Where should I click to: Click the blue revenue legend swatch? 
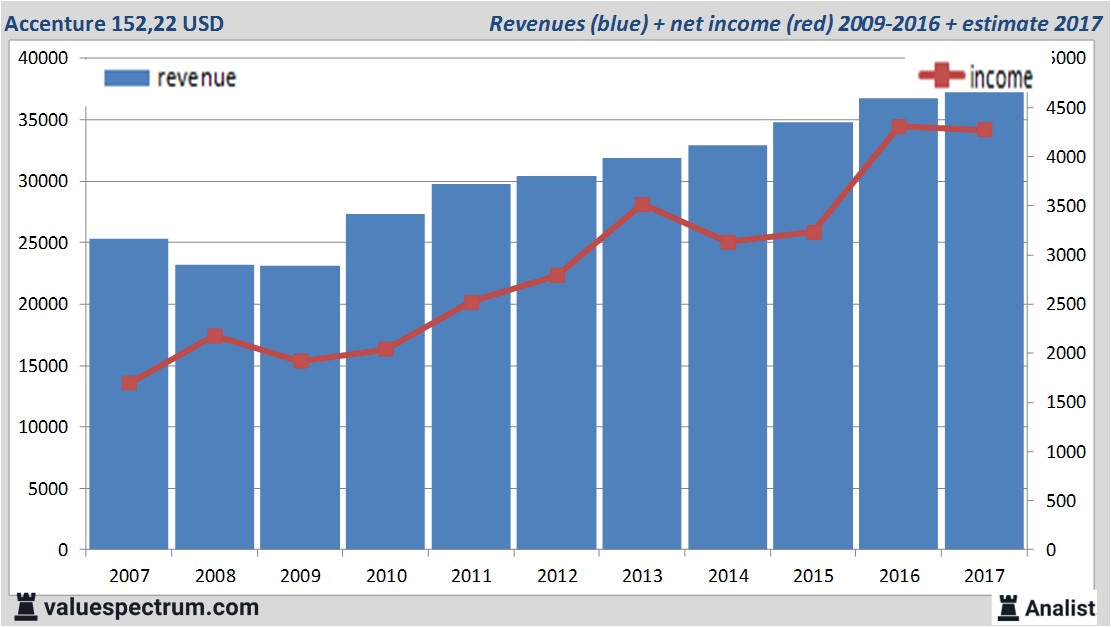tap(126, 78)
